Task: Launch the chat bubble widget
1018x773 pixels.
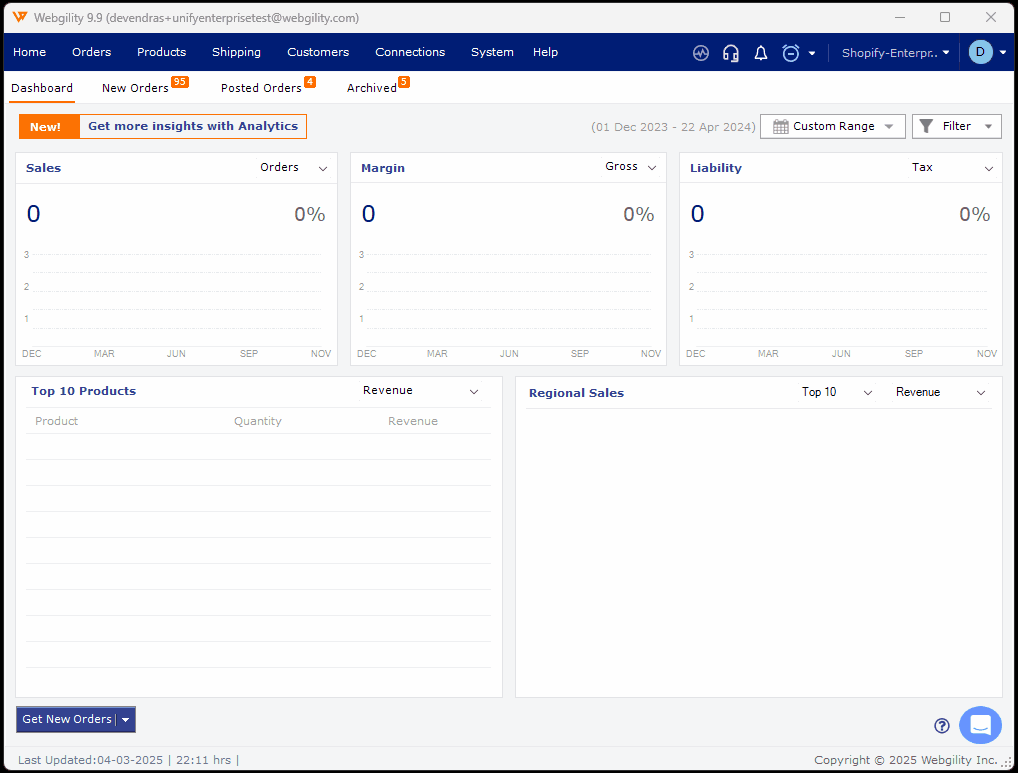Action: [980, 725]
